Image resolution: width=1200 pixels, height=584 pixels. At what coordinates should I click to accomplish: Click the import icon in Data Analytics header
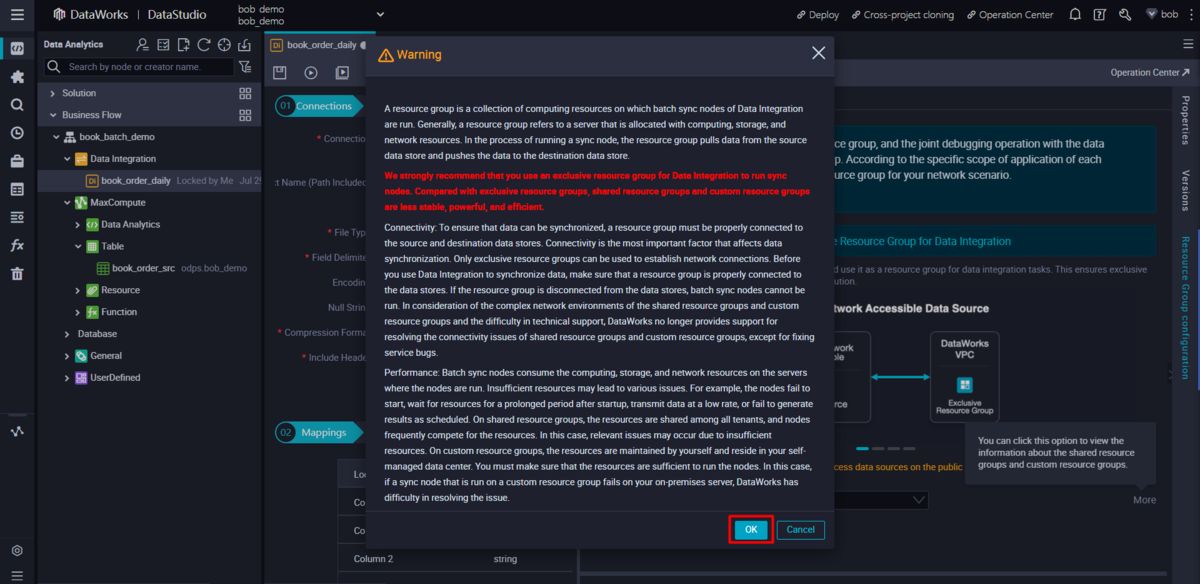coord(245,45)
